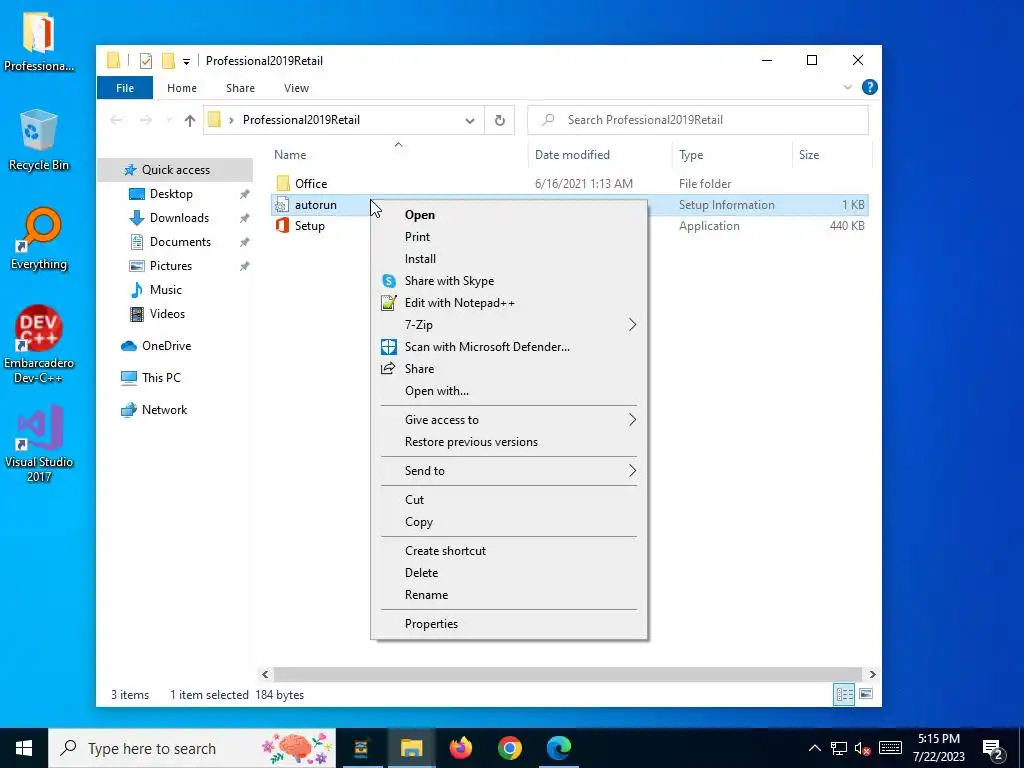Open Explorer help with the question mark icon
Image resolution: width=1024 pixels, height=768 pixels.
869,88
